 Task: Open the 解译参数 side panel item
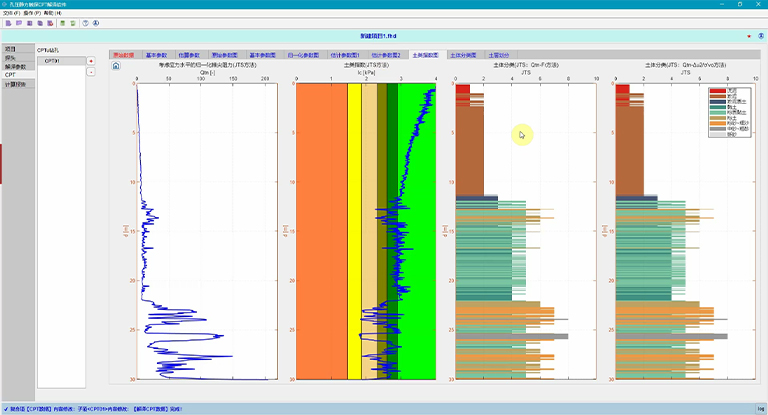(x=15, y=66)
